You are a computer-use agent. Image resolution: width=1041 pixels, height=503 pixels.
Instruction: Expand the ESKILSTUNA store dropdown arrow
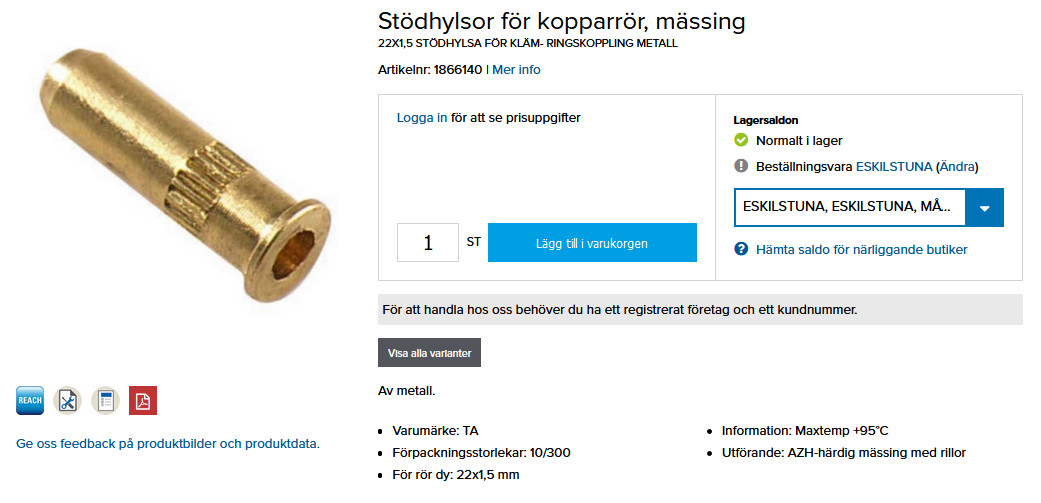[985, 208]
